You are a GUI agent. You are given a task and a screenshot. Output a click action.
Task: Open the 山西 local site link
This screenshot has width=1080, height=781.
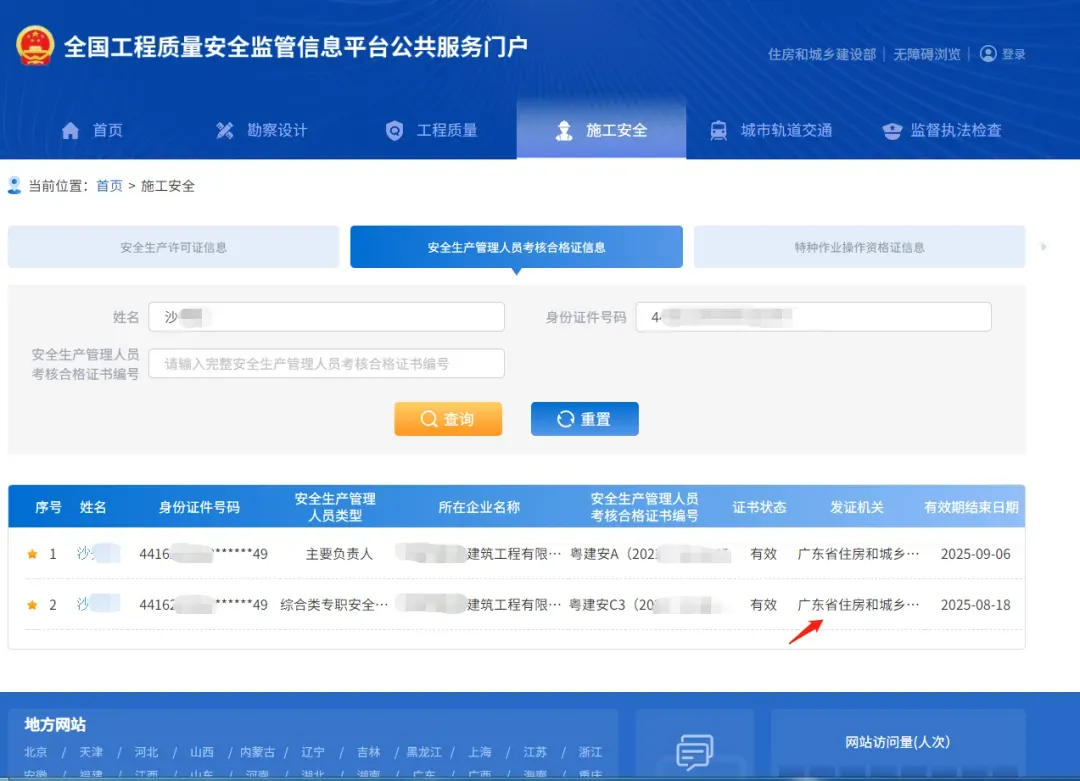click(202, 752)
